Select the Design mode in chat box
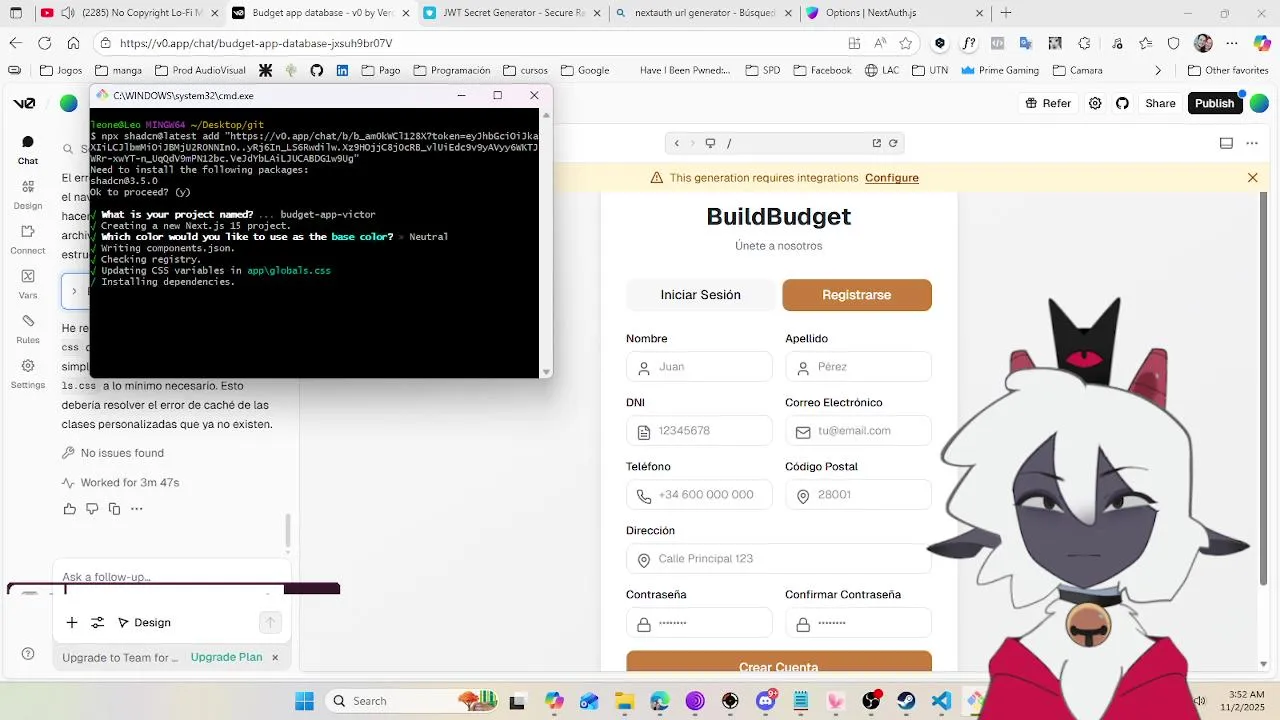The width and height of the screenshot is (1280, 720). [144, 622]
